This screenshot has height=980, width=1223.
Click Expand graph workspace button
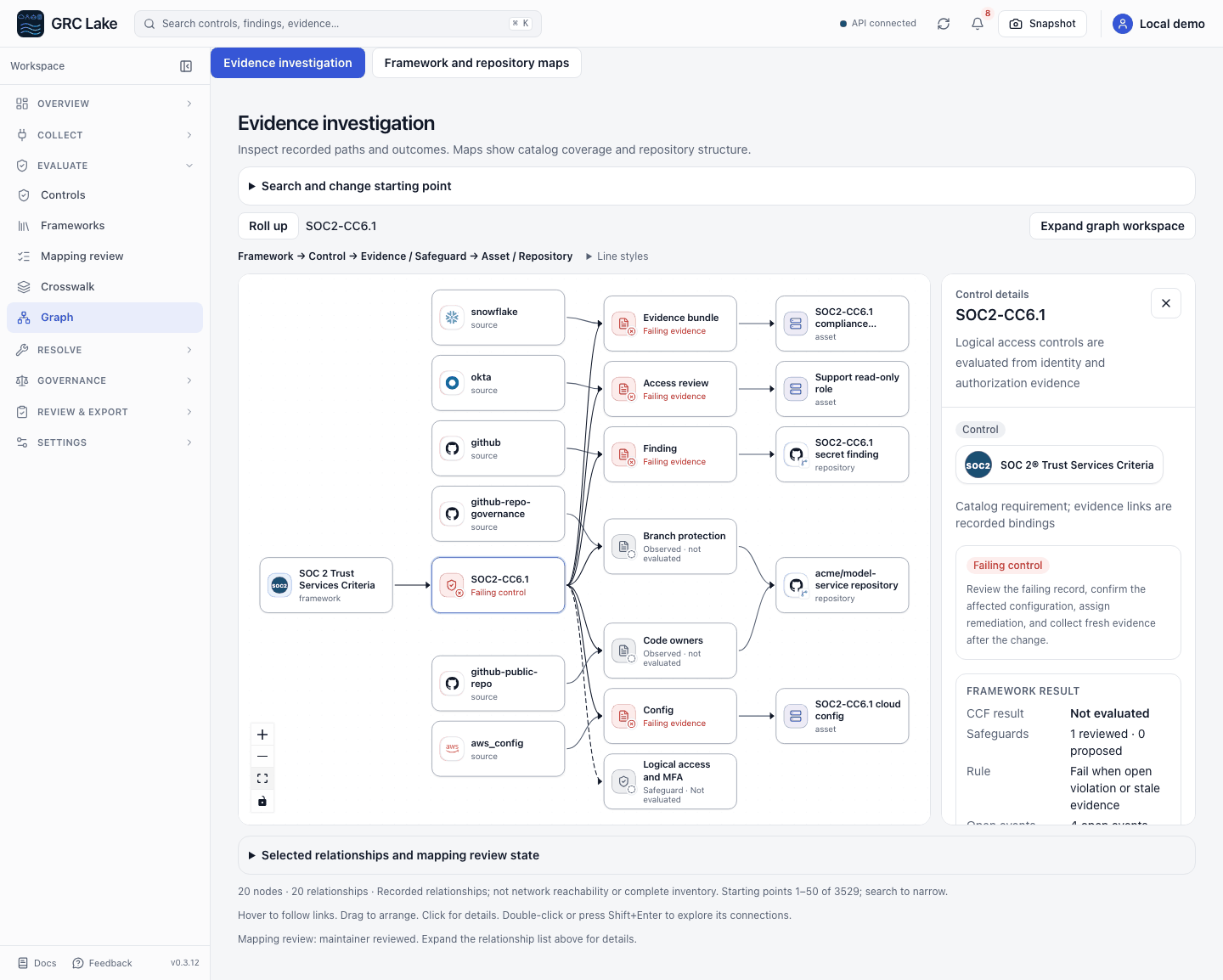pyautogui.click(x=1113, y=226)
